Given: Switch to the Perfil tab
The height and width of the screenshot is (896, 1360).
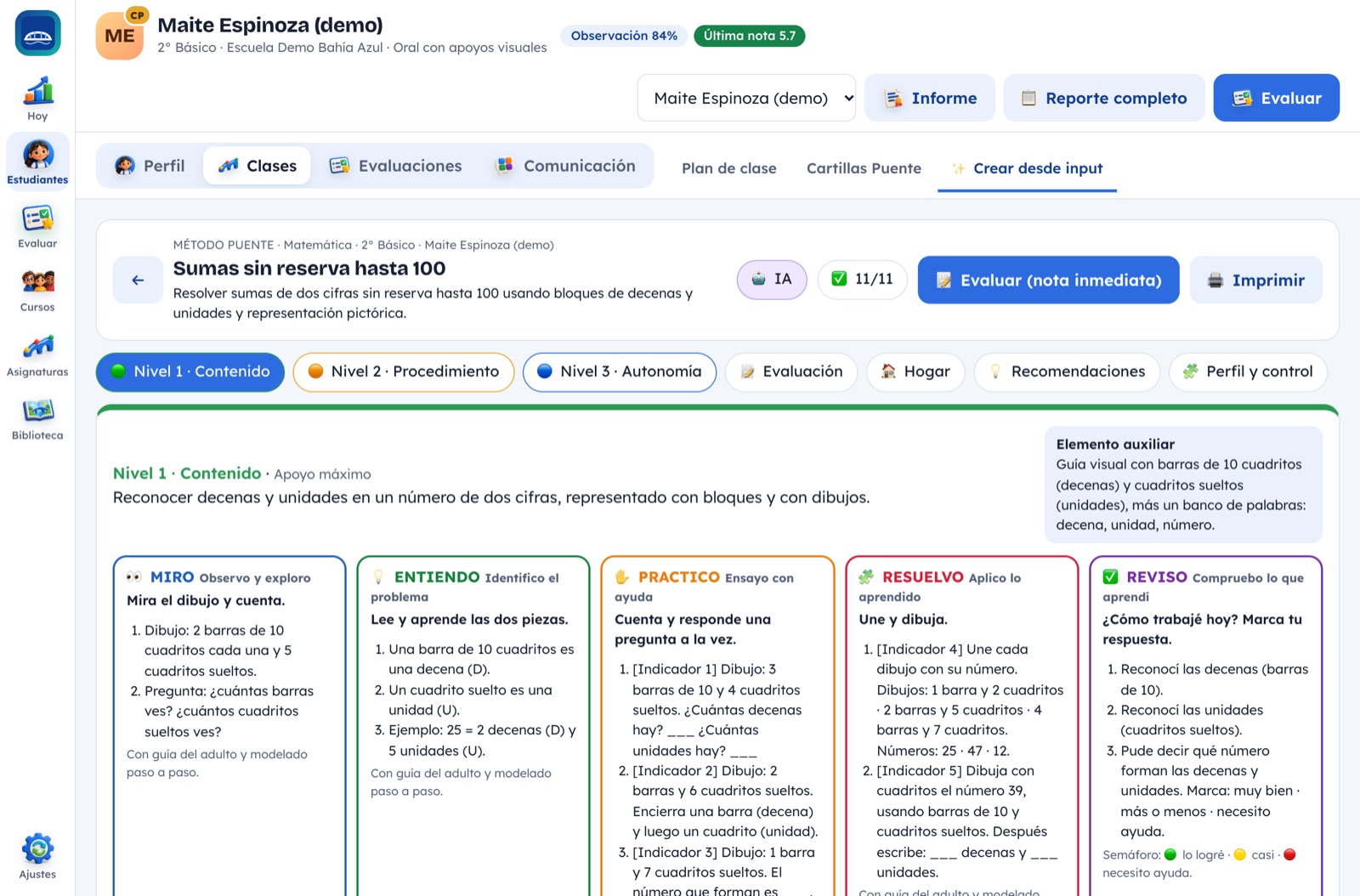Looking at the screenshot, I should tap(150, 166).
